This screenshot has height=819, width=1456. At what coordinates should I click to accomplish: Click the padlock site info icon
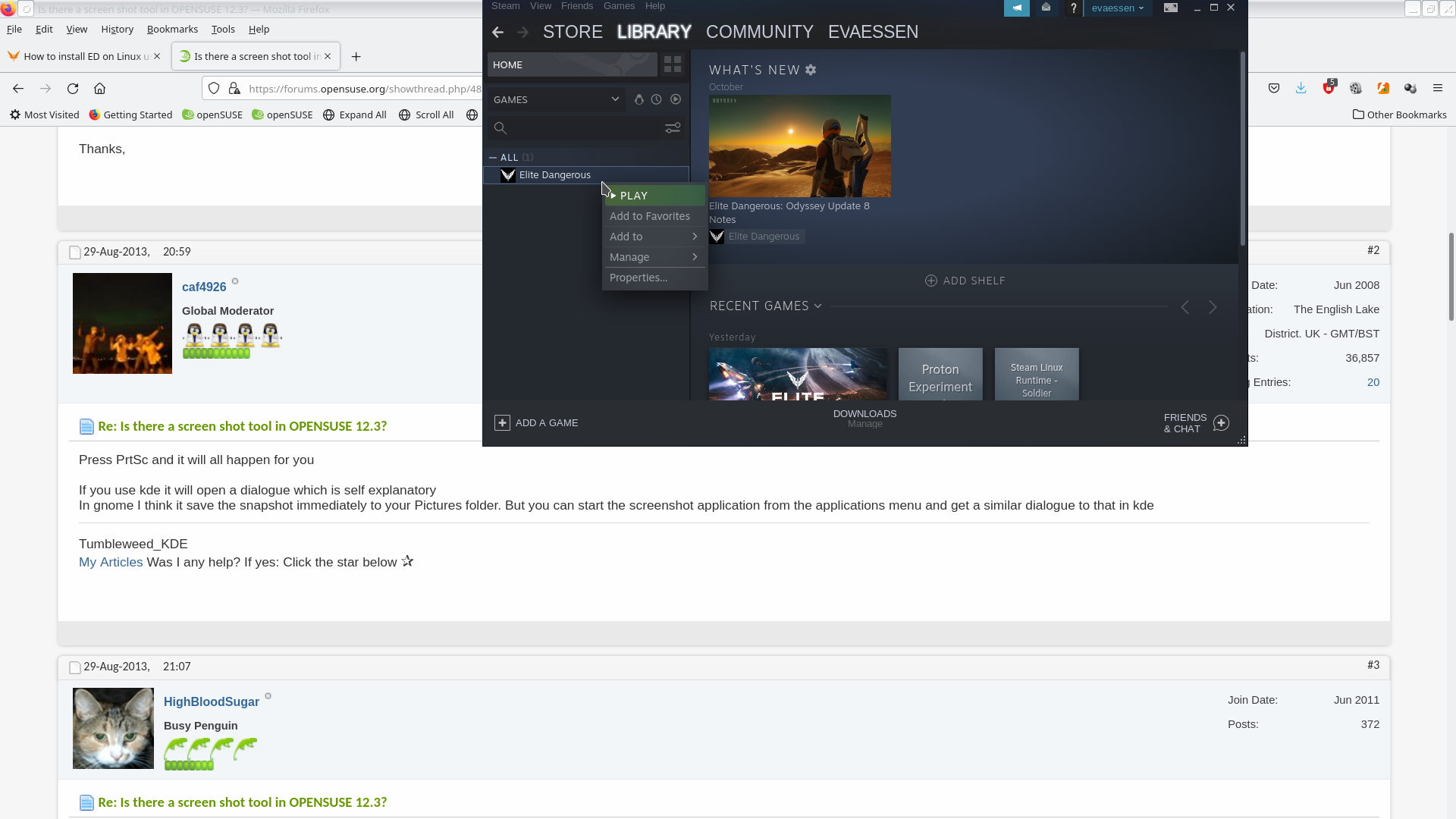pyautogui.click(x=234, y=89)
